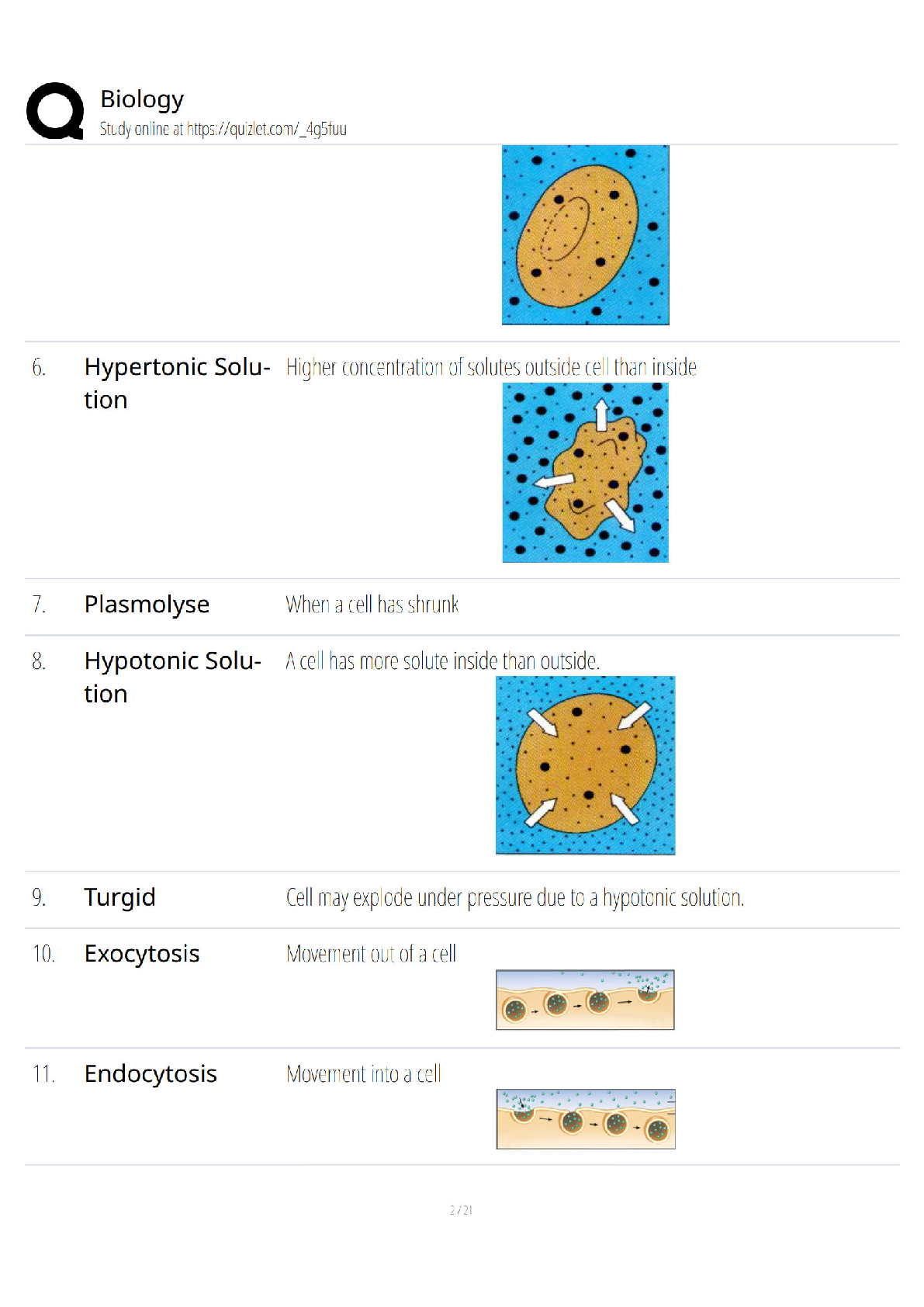Click the oval cell diagram at top
Image resolution: width=924 pixels, height=1307 pixels.
(586, 235)
